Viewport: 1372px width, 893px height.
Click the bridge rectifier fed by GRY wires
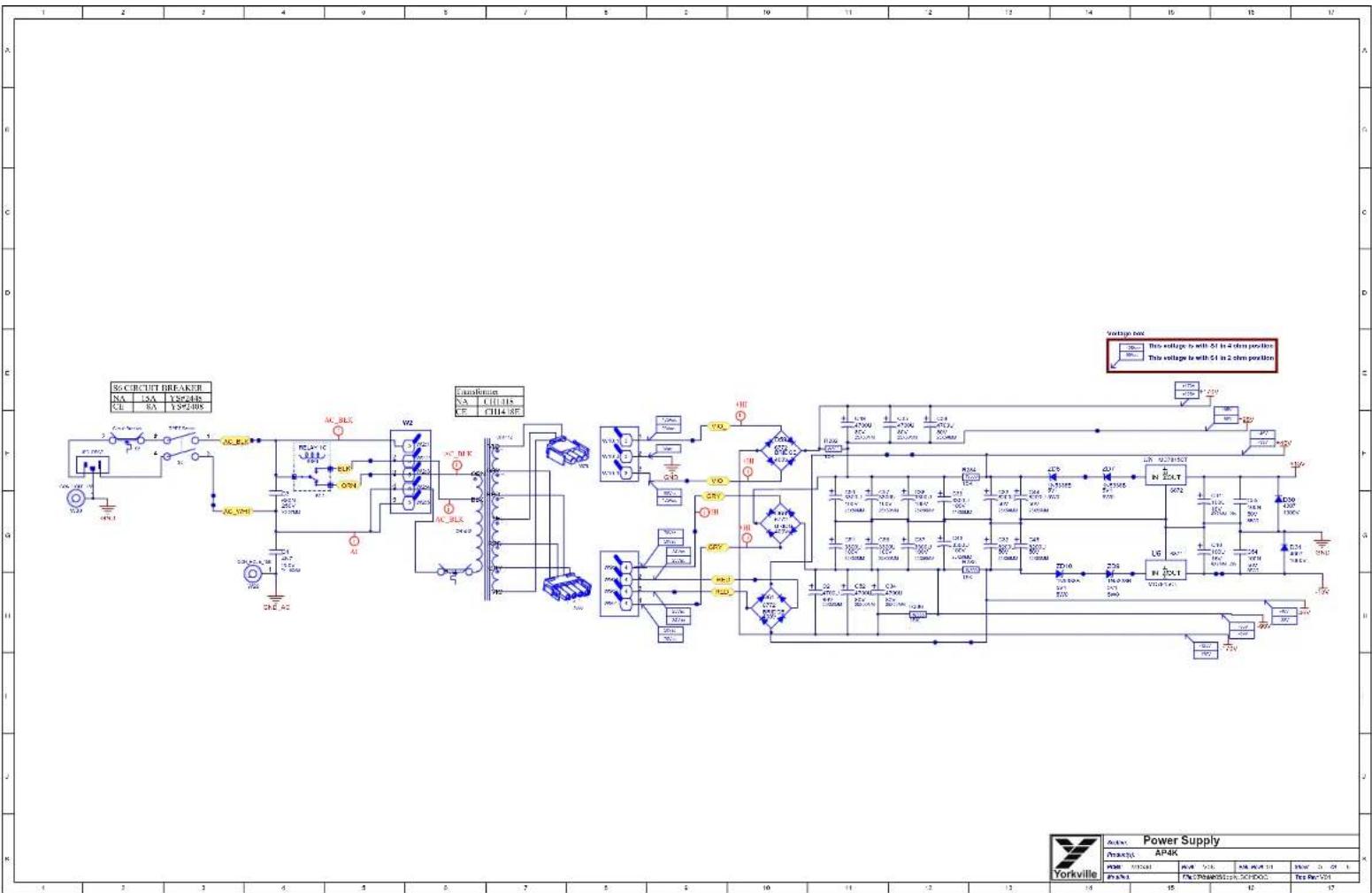(781, 524)
